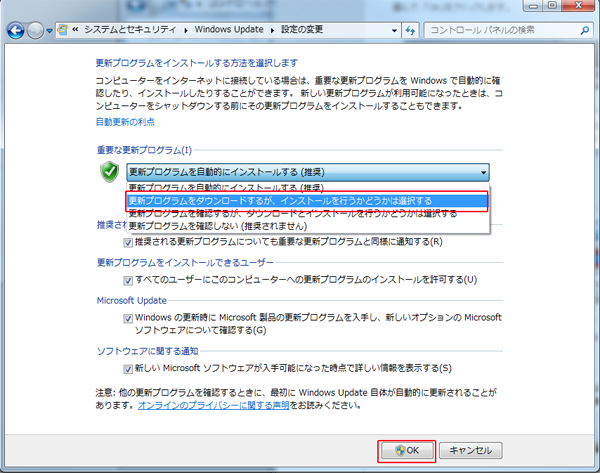Click the Forward navigation arrow button

[37, 30]
